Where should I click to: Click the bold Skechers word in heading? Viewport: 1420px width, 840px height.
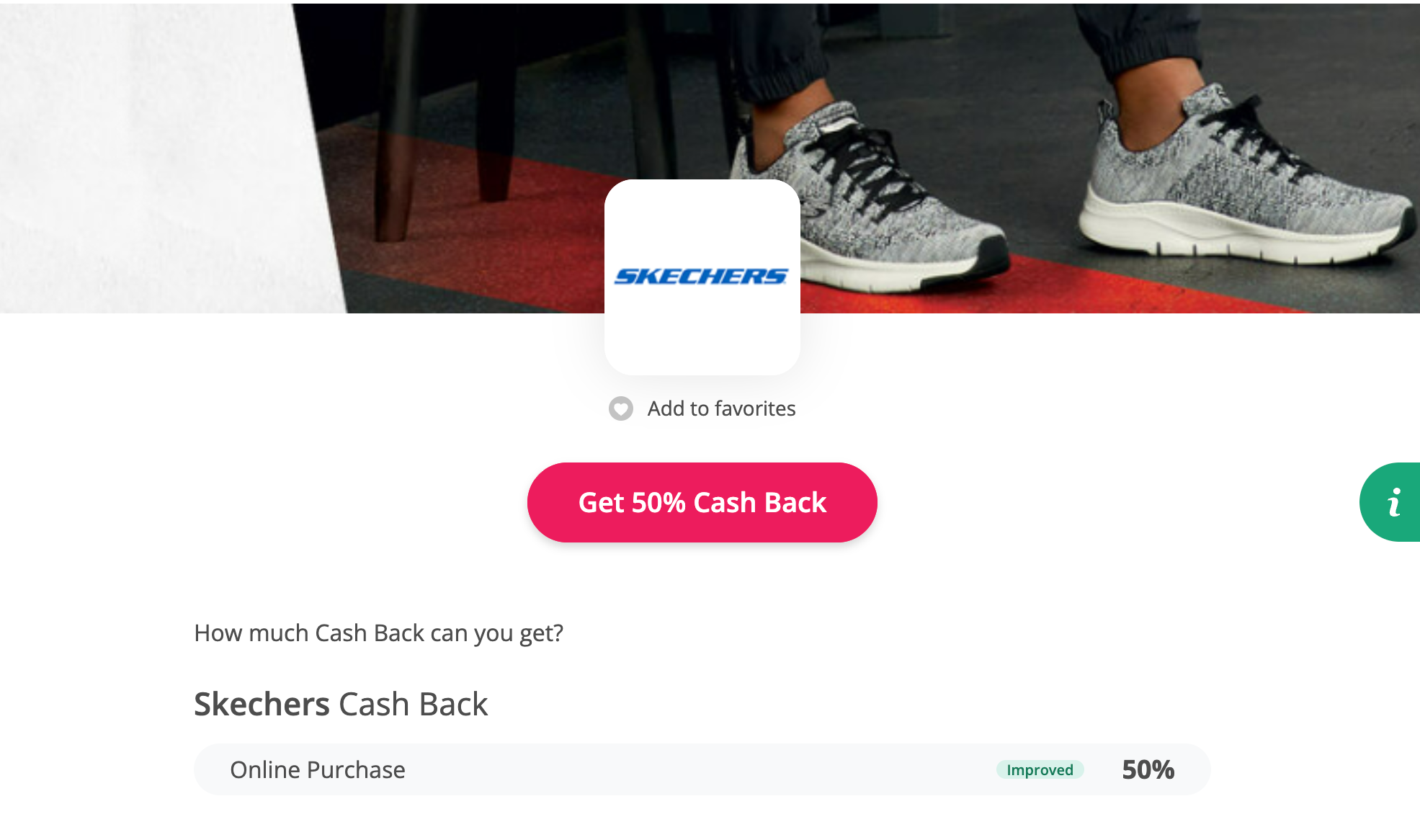(x=262, y=704)
